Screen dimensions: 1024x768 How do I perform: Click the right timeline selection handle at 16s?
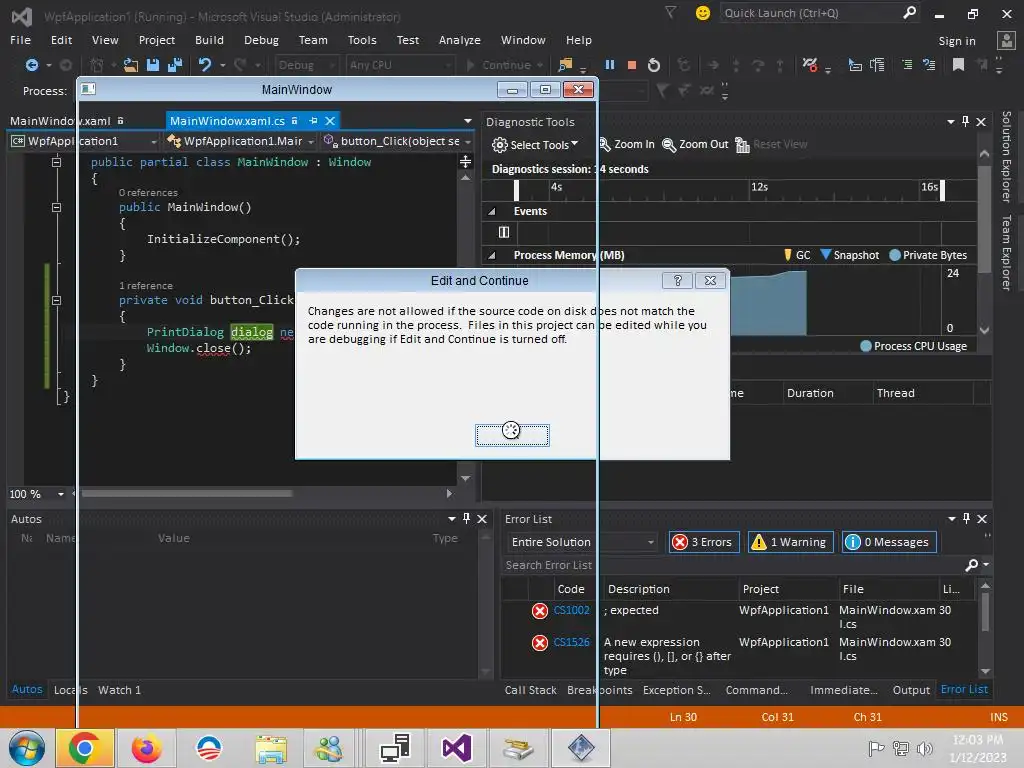[x=942, y=190]
